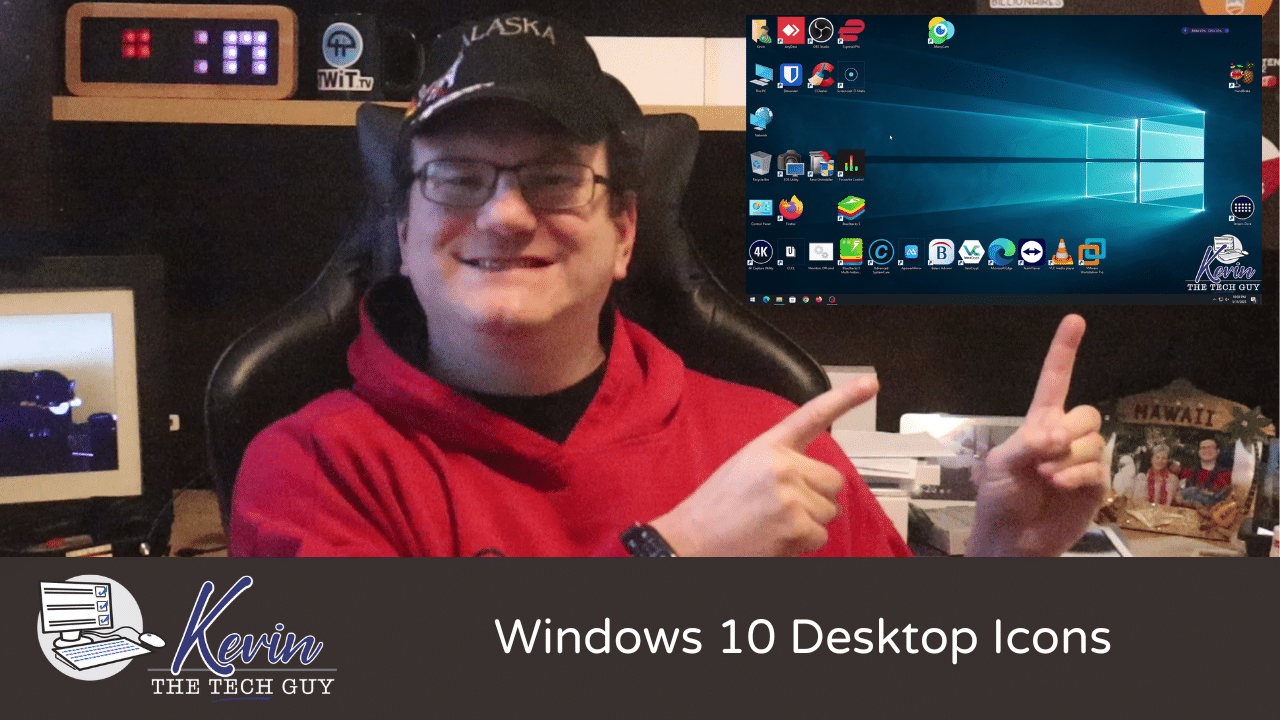Launch ExpressVPN desktop shortcut
Screen dimensions: 1280x720
(x=851, y=31)
